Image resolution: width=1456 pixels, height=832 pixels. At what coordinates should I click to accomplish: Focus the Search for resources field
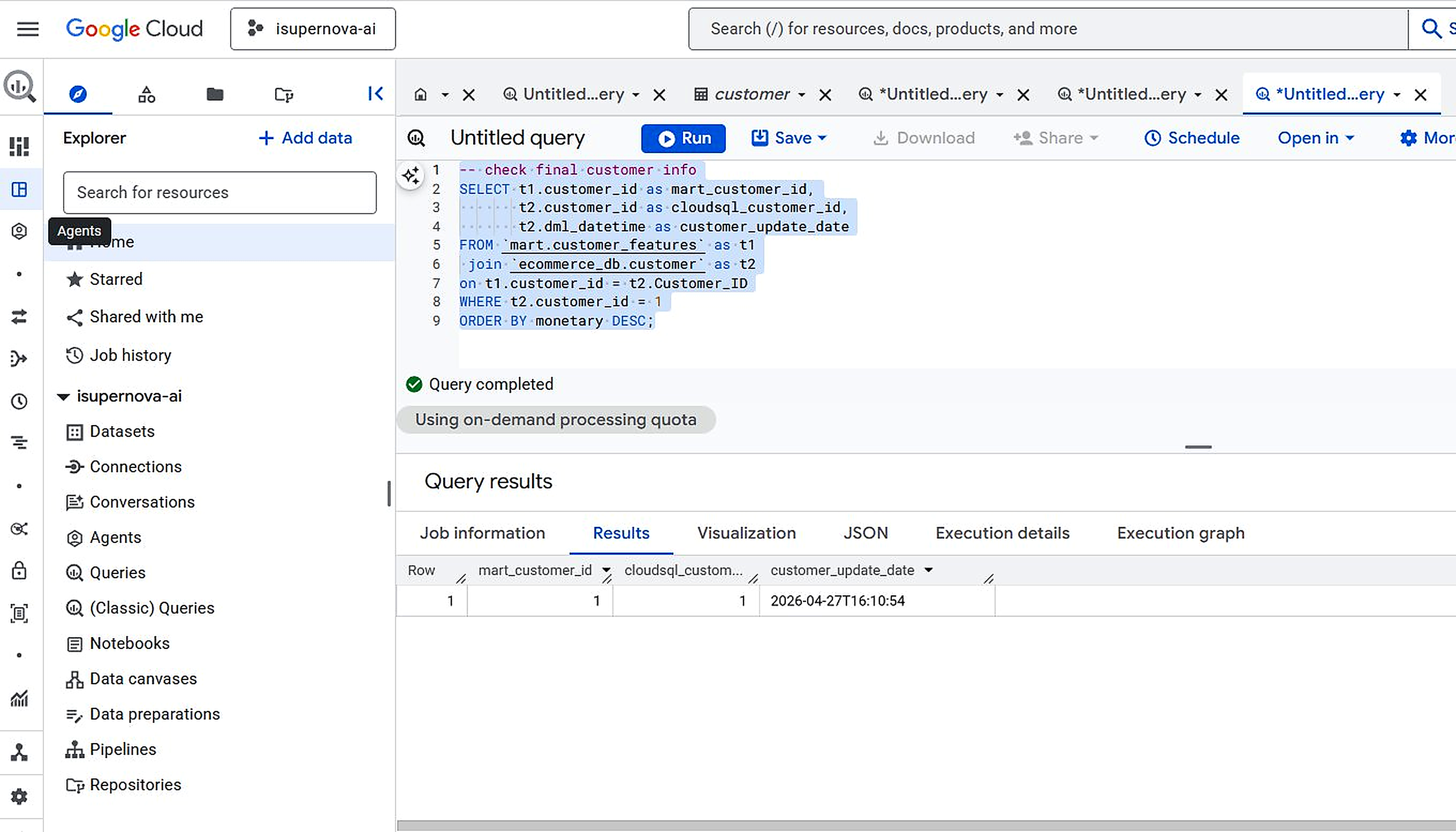(220, 193)
